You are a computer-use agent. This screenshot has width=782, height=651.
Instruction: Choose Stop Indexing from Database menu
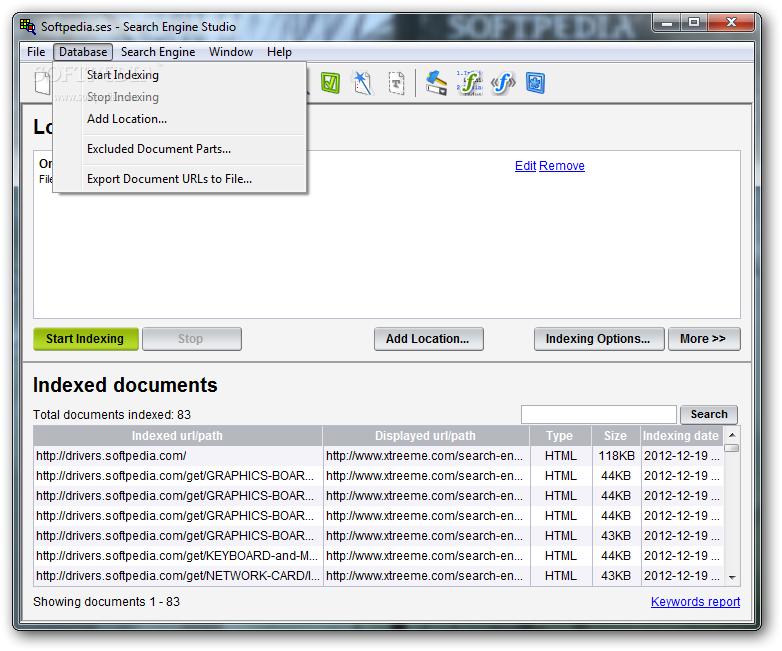click(180, 97)
